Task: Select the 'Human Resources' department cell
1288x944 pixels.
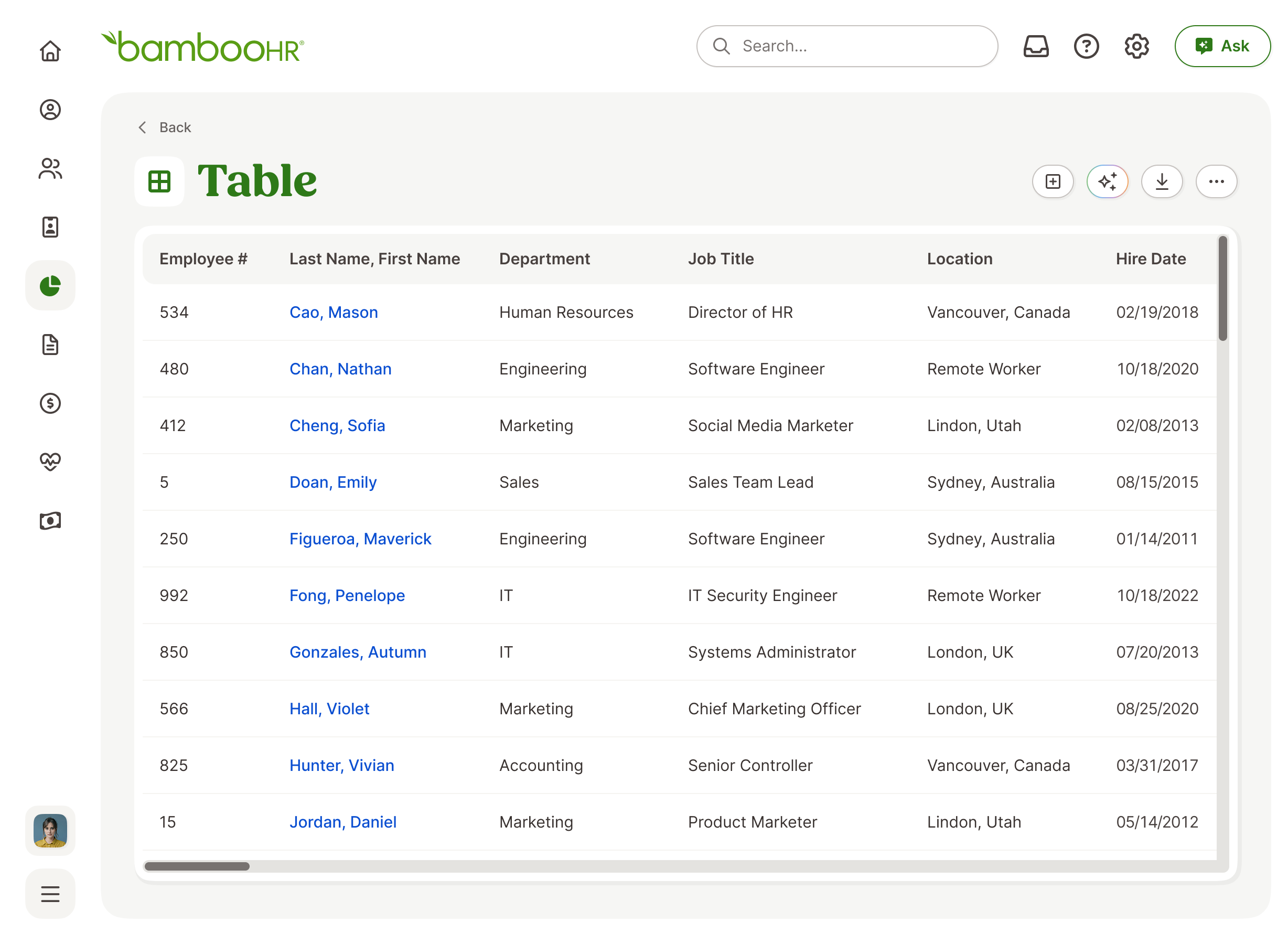Action: click(566, 312)
